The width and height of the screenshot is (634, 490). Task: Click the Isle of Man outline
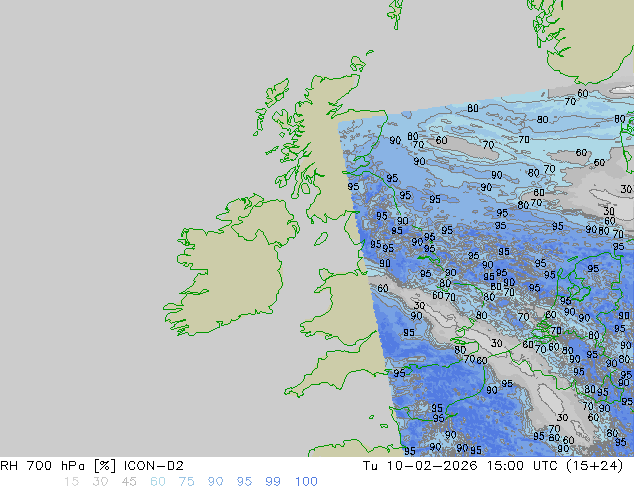[321, 239]
